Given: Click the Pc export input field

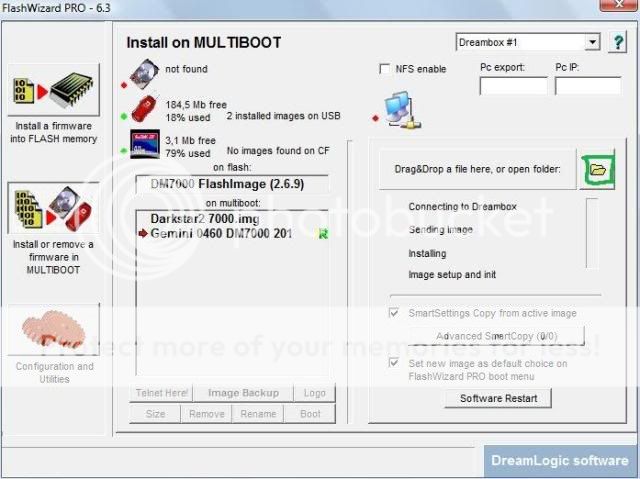Looking at the screenshot, I should [x=513, y=86].
